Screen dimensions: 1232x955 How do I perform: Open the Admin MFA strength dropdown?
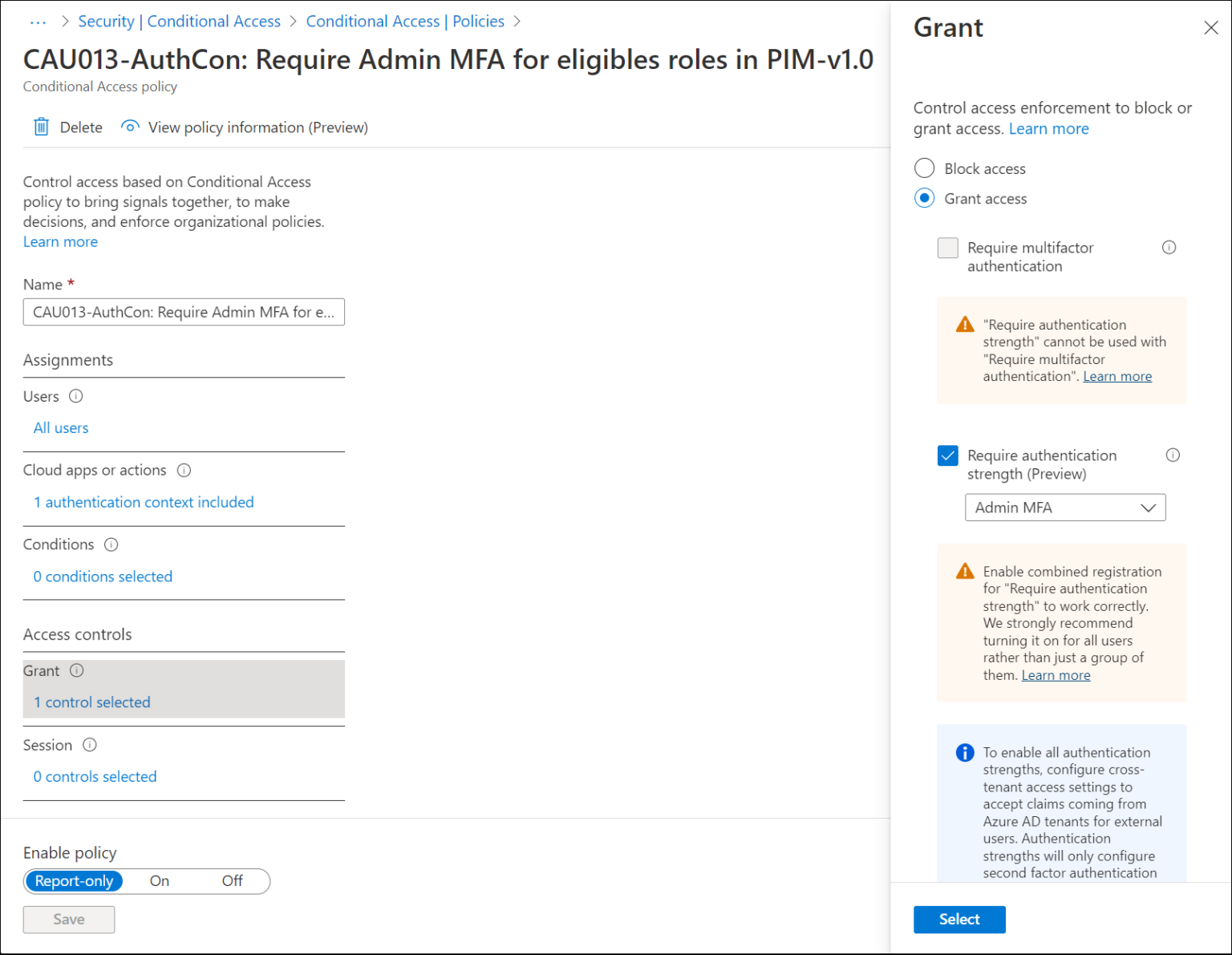click(x=1064, y=507)
